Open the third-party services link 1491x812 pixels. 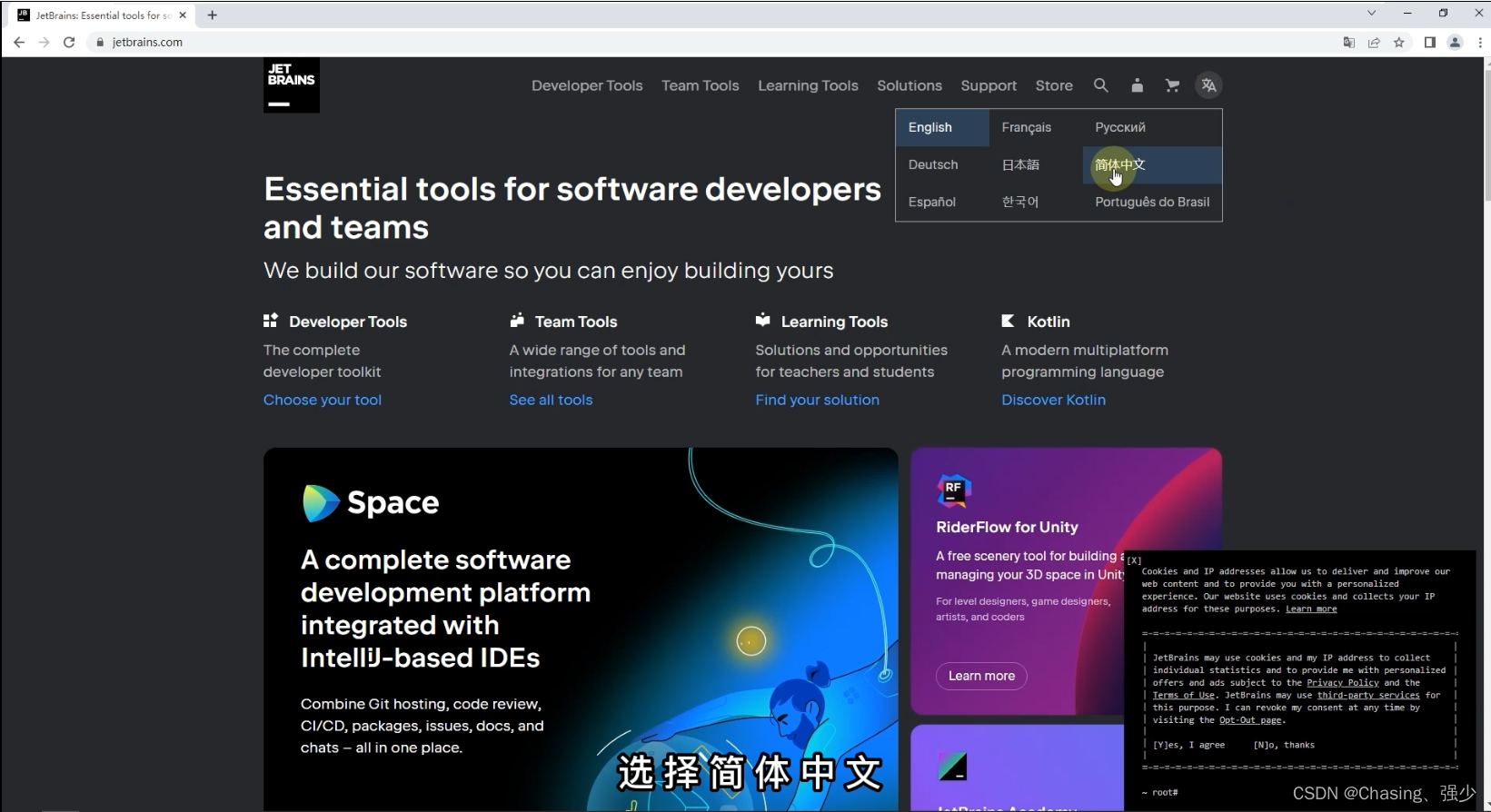(1368, 696)
